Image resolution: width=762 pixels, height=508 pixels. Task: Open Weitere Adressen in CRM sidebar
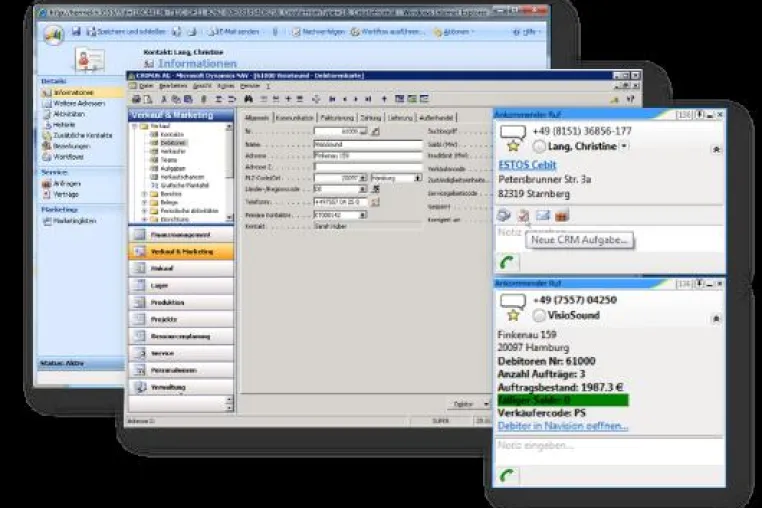(x=79, y=104)
